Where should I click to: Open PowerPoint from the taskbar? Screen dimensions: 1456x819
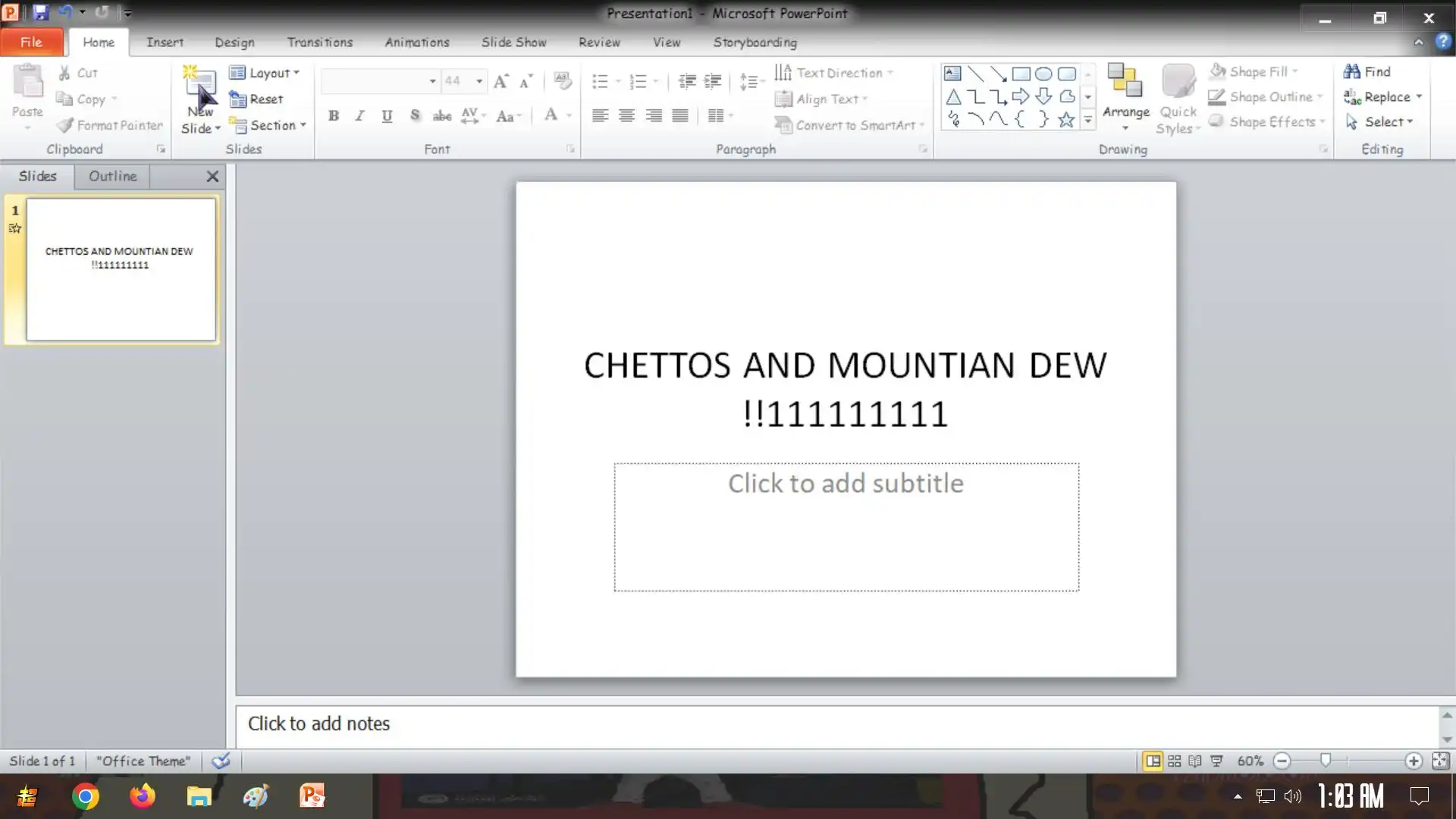tap(312, 796)
